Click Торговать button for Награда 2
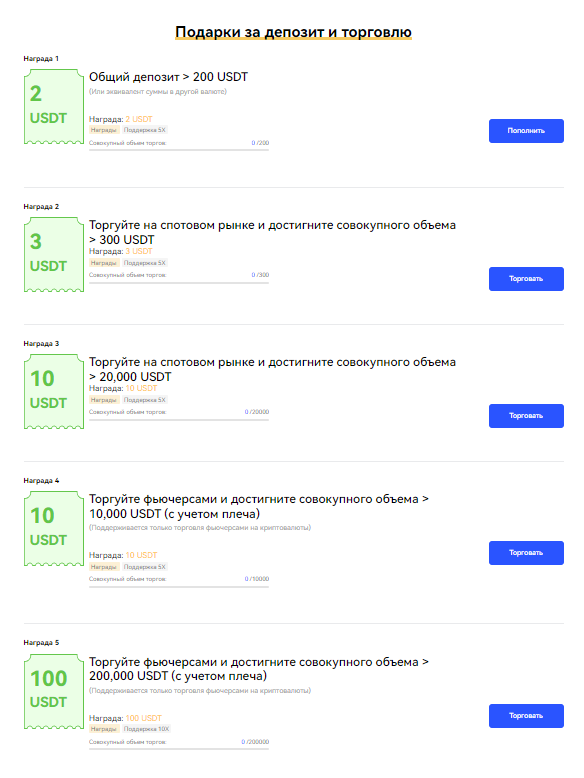This screenshot has width=584, height=778. pyautogui.click(x=526, y=279)
